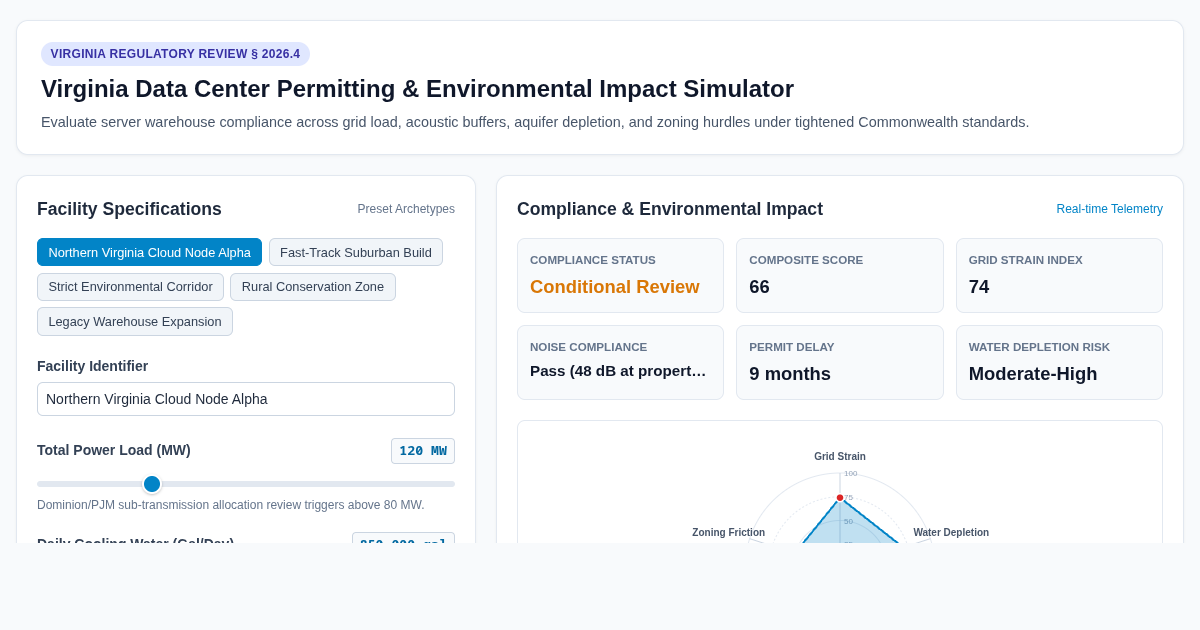Click the Compliance Status card
Image resolution: width=1200 pixels, height=630 pixels.
(620, 276)
